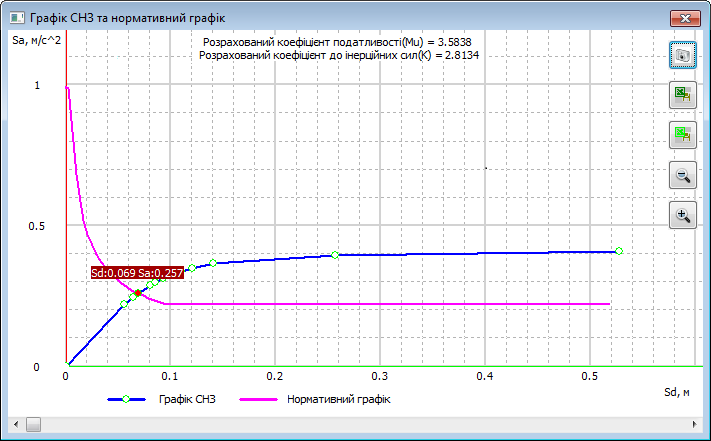Image resolution: width=711 pixels, height=441 pixels.
Task: Click the last curve point near Sd 0.52
Action: 619,251
